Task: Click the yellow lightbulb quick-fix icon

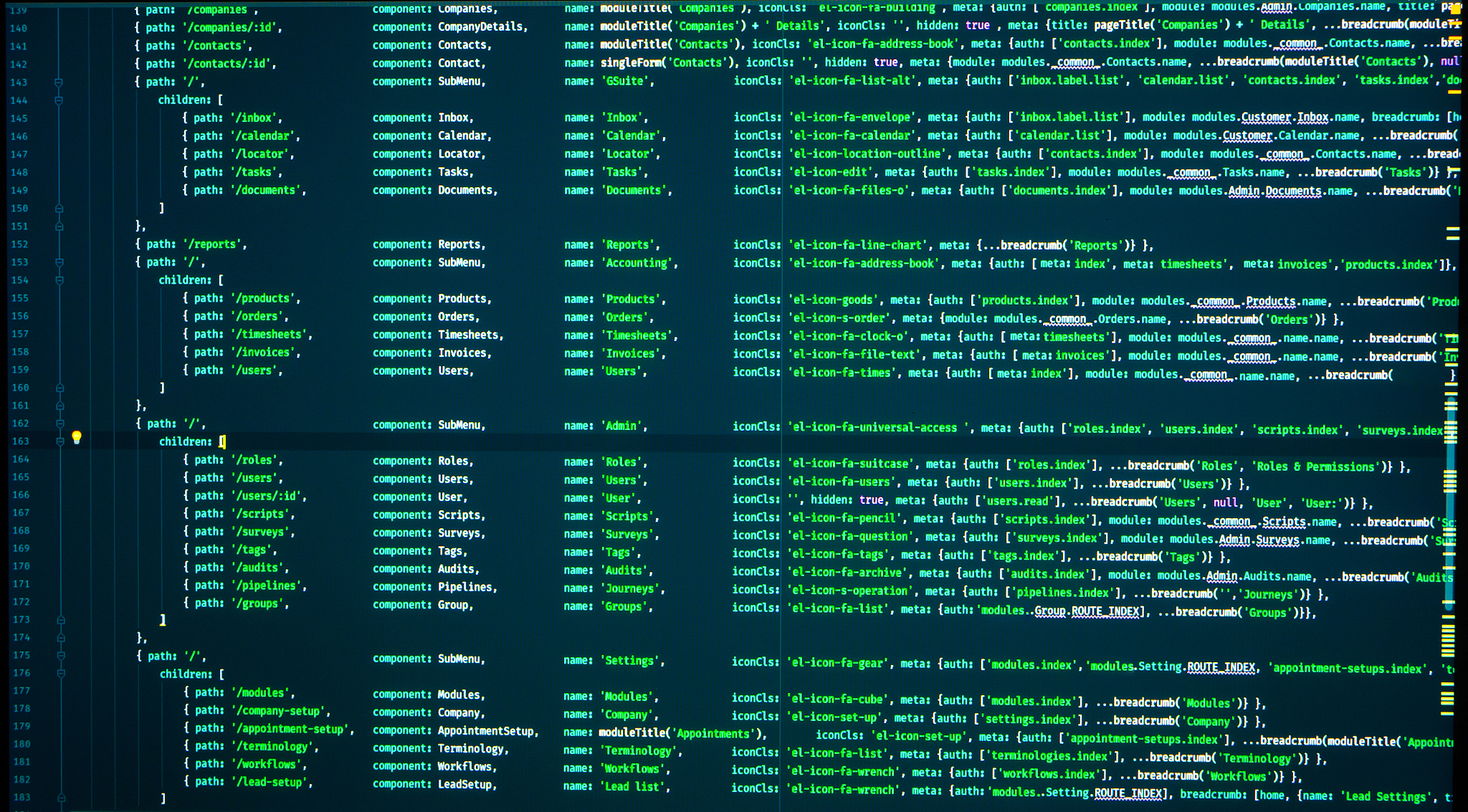Action: [77, 438]
